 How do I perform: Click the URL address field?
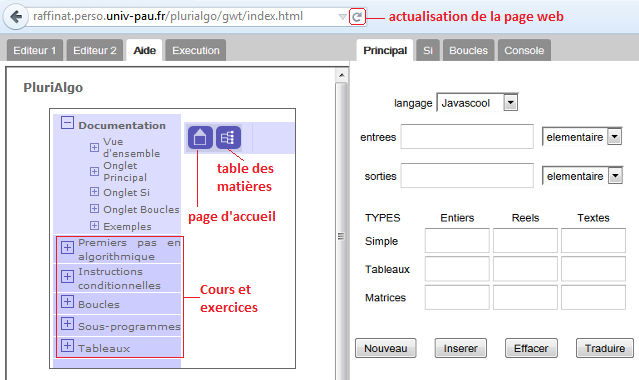click(183, 16)
